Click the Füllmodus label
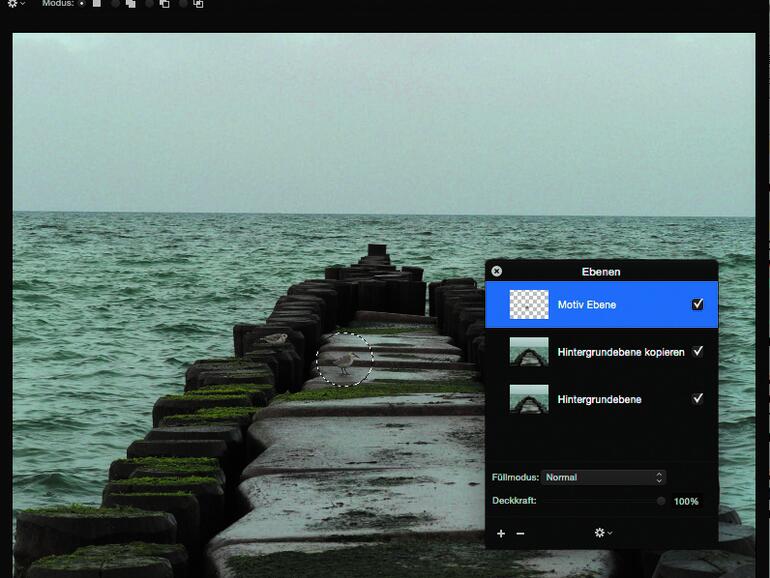770x578 pixels. click(516, 477)
